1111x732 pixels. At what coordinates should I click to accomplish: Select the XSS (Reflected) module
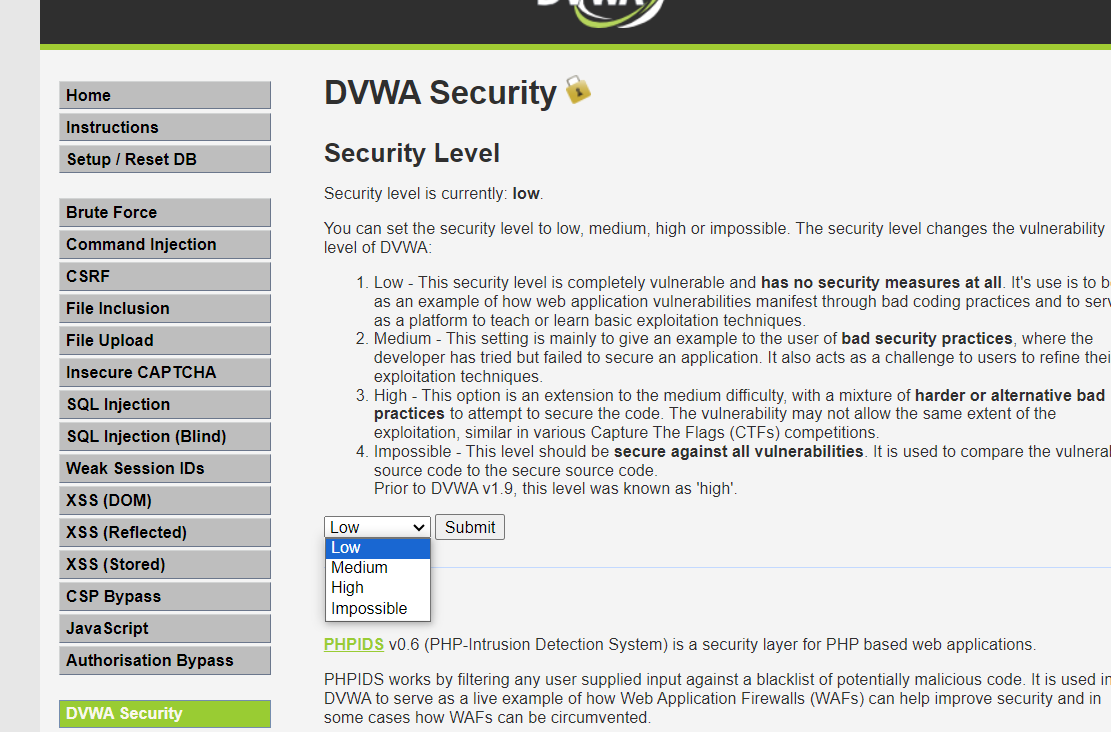pos(164,532)
